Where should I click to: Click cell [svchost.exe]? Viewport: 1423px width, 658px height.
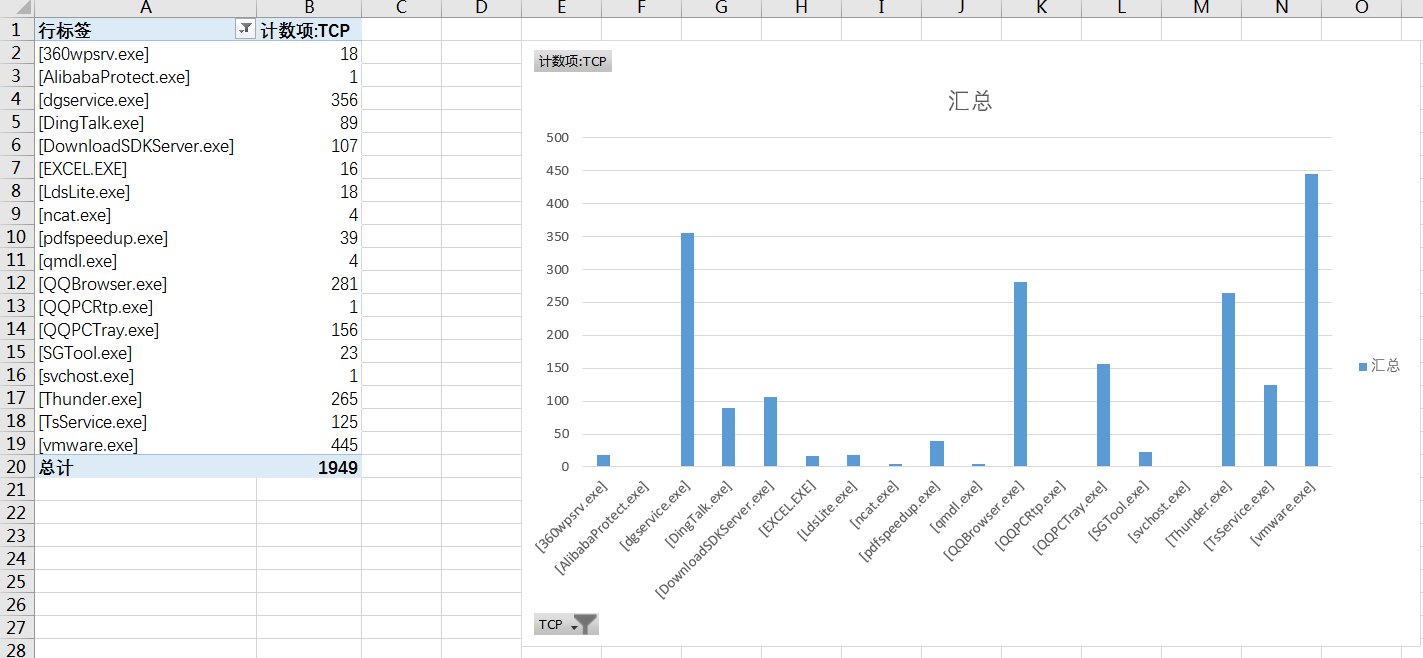(145, 376)
